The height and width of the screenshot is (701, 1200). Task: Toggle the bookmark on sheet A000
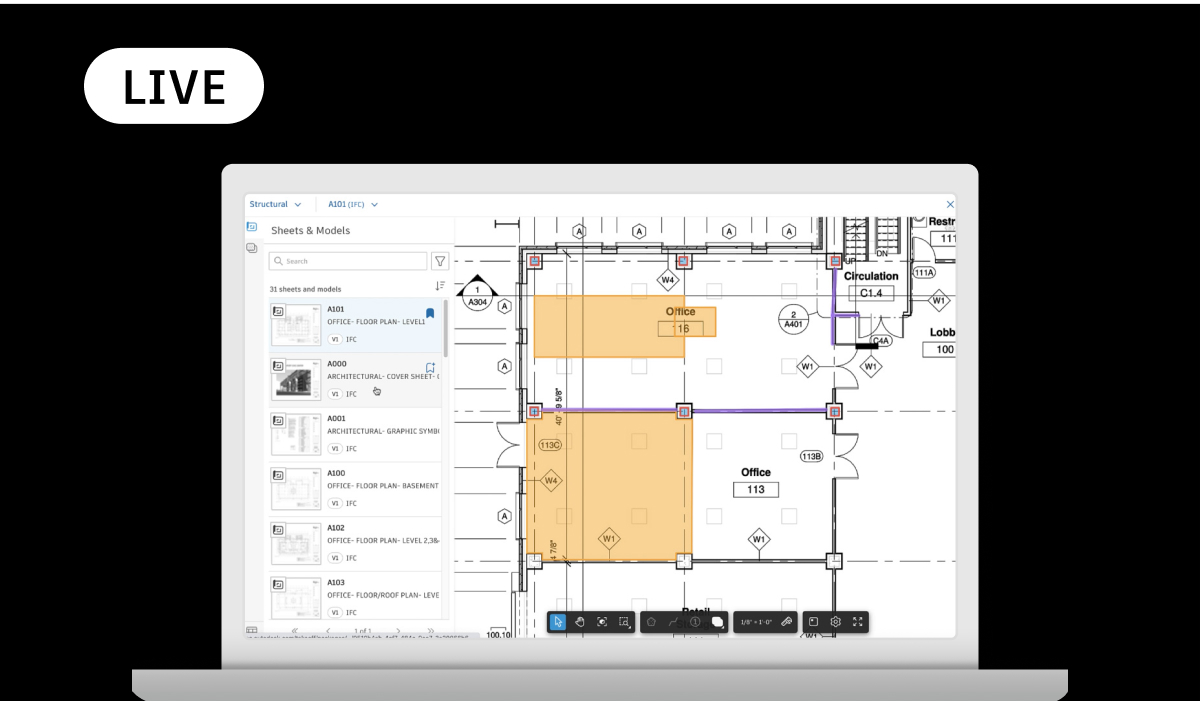pos(431,367)
